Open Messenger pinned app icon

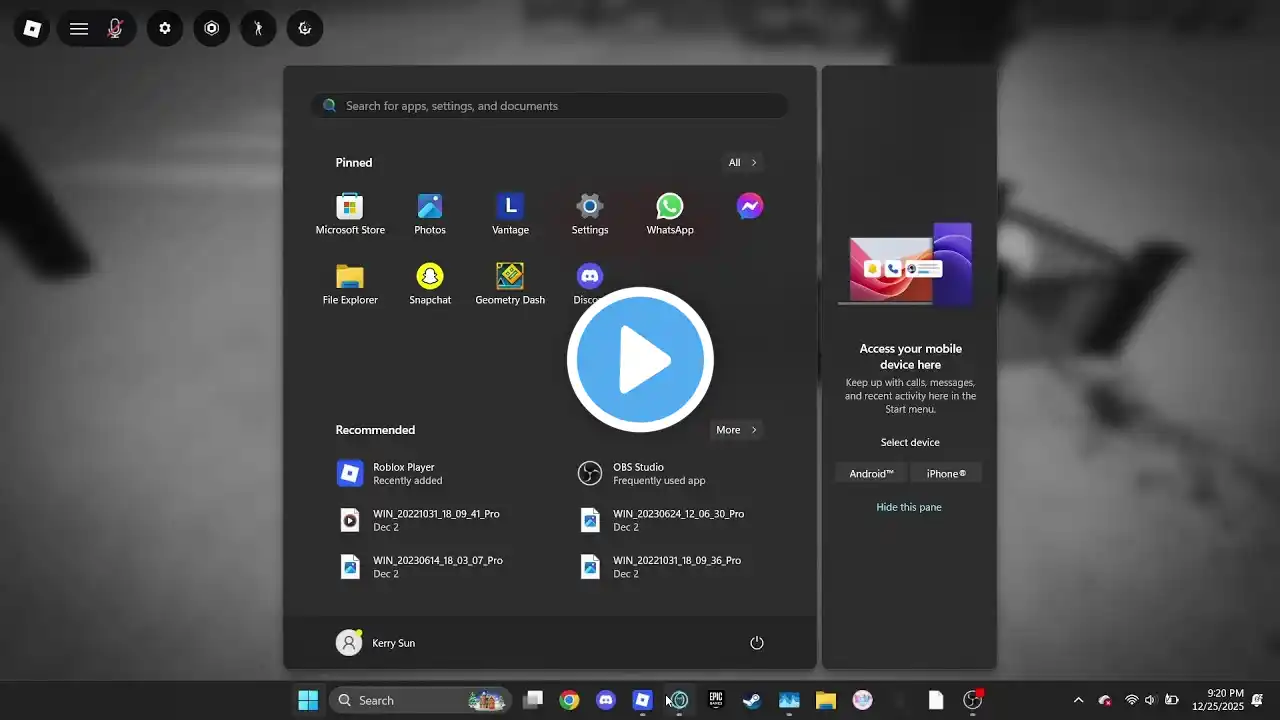tap(750, 207)
